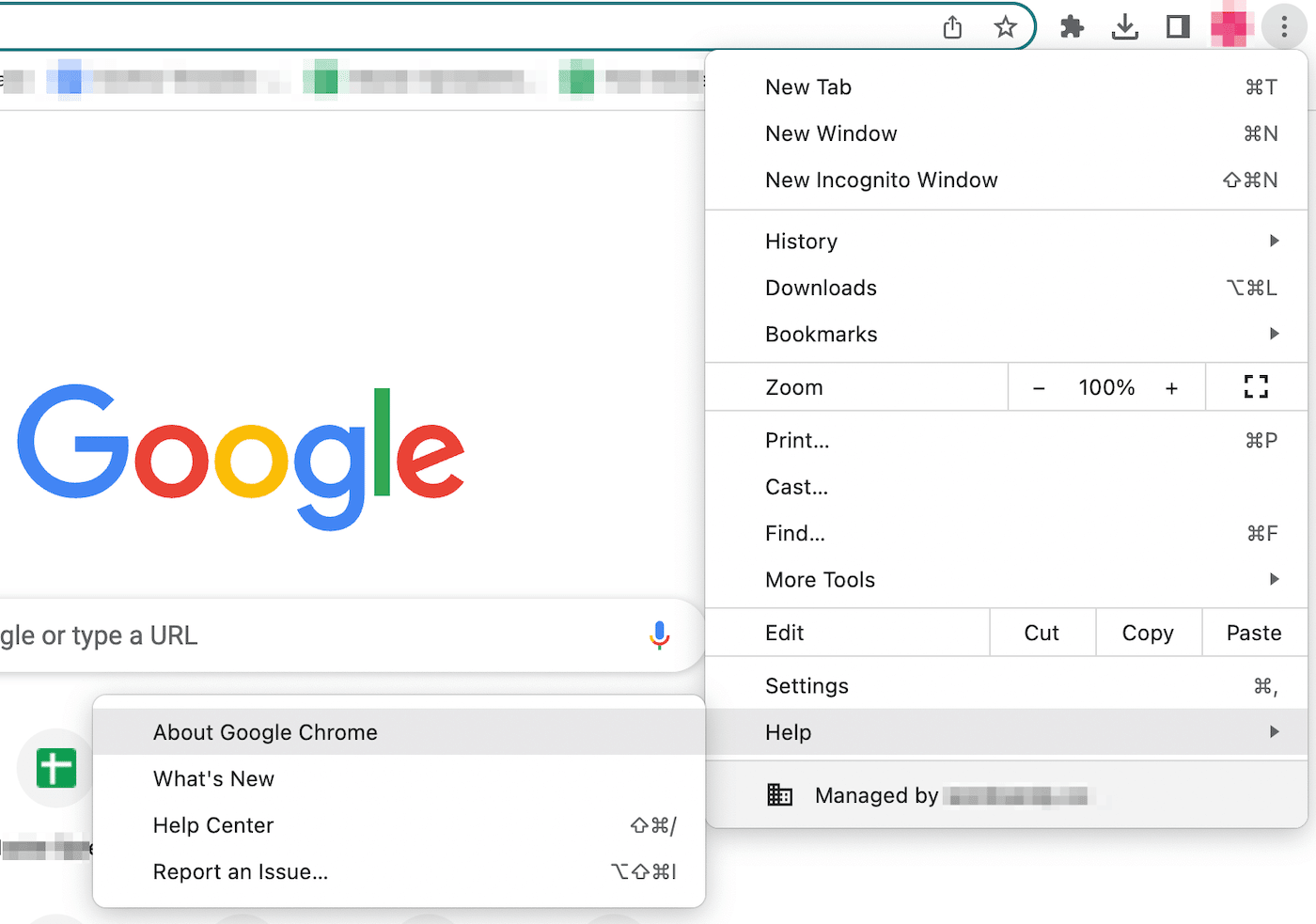Click the three-dot Chrome menu button
The image size is (1316, 924).
(x=1284, y=27)
